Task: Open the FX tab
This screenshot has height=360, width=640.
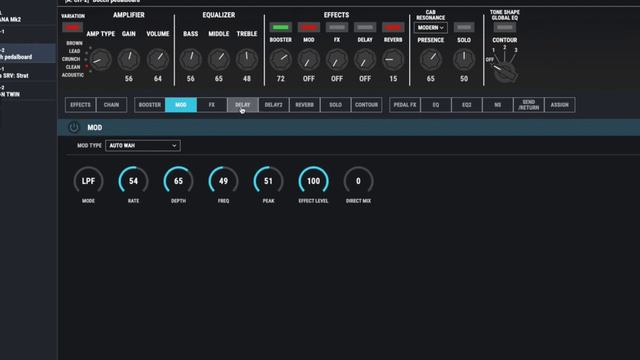Action: click(212, 105)
